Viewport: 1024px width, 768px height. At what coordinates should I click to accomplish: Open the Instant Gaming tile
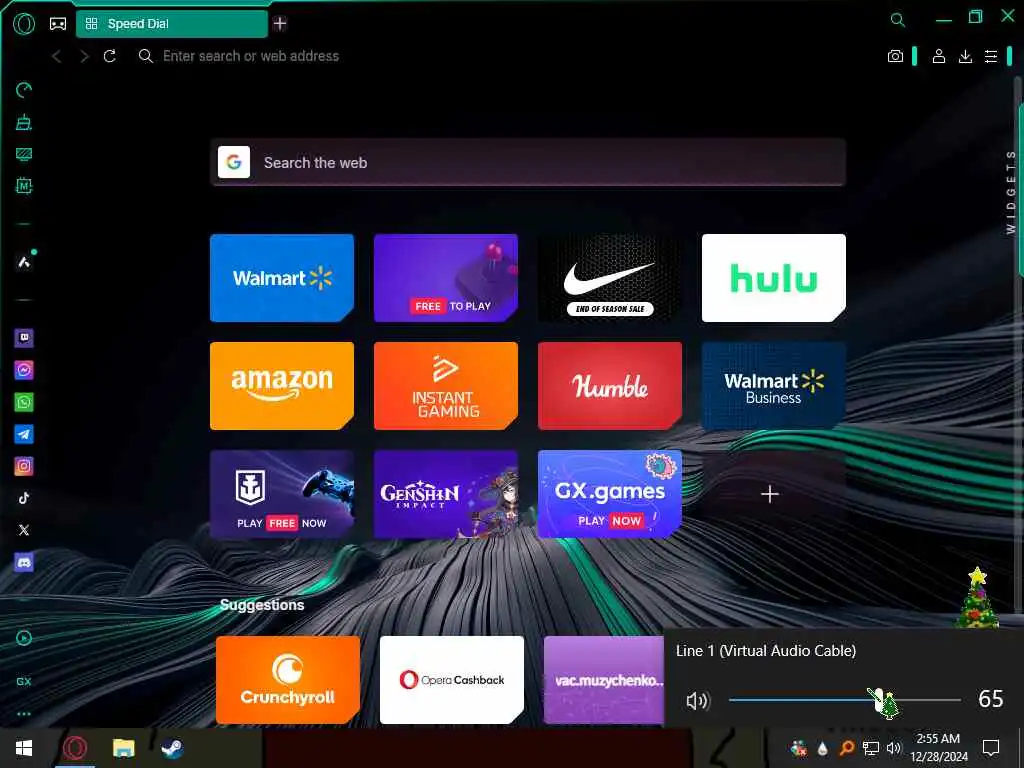coord(446,386)
